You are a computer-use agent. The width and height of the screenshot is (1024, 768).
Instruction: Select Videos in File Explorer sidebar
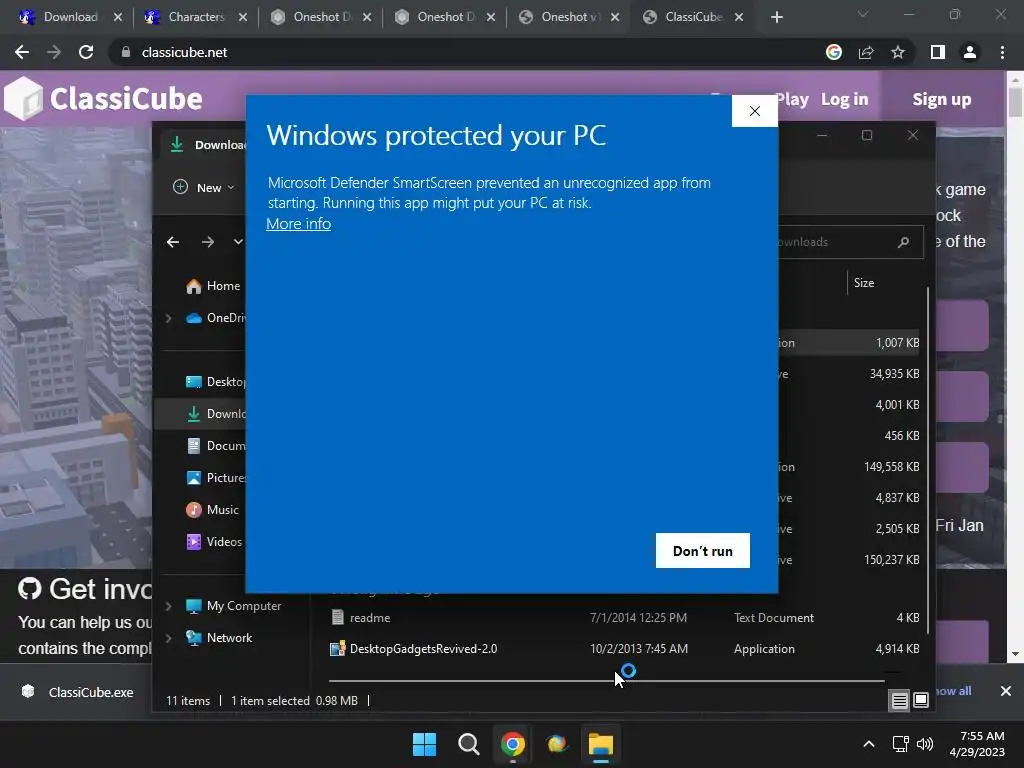(214, 542)
